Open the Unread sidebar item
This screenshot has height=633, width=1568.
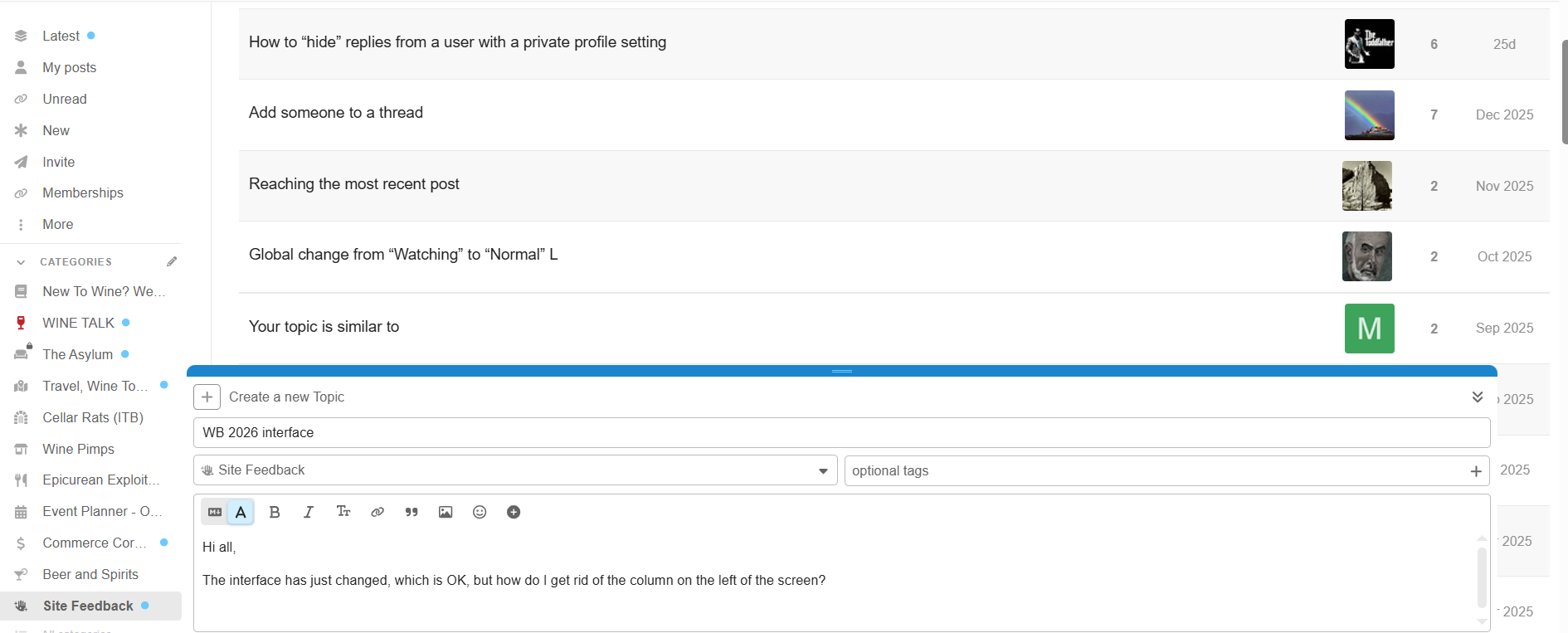click(x=64, y=99)
